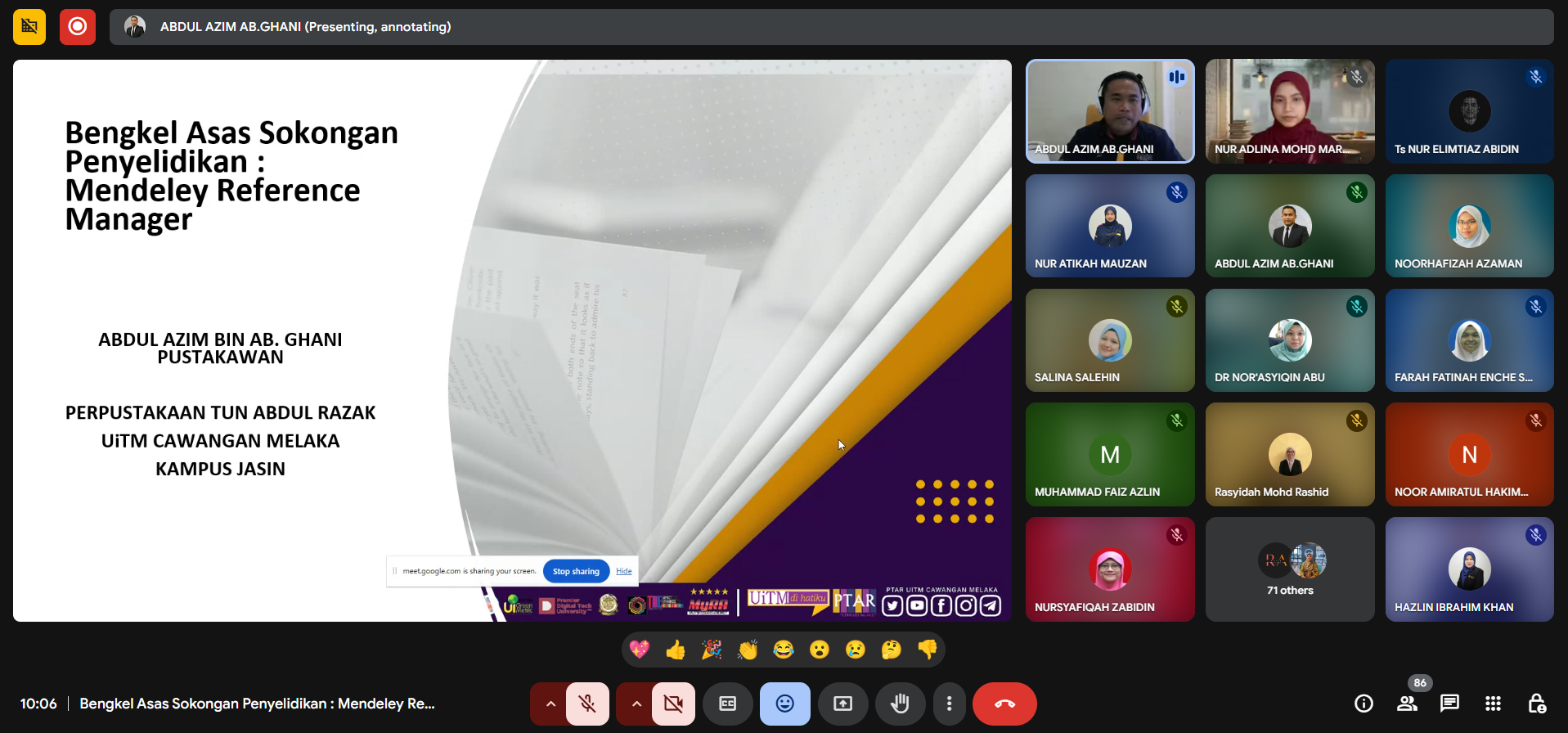The width and height of the screenshot is (1568, 733).
Task: Send the party popper emoji reaction
Action: (x=712, y=650)
